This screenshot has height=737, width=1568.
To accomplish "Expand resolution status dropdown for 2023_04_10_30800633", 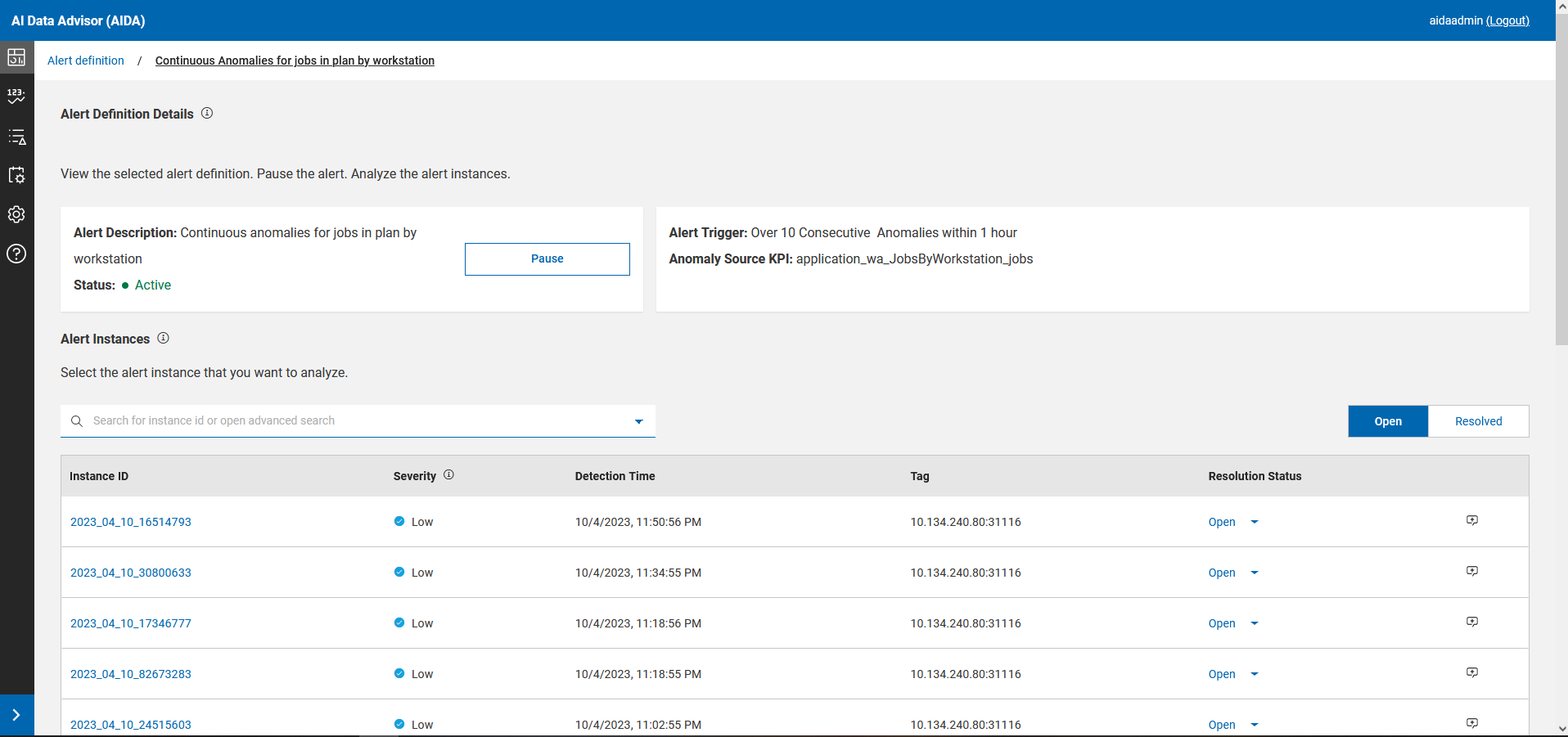I will (x=1254, y=573).
